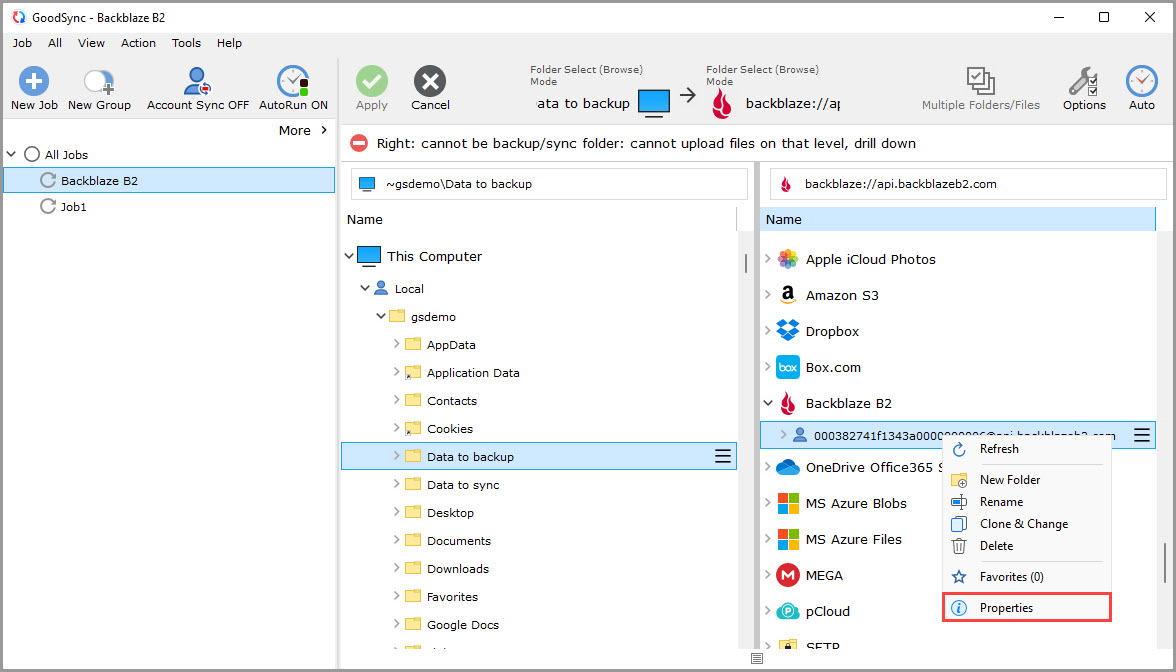This screenshot has height=672, width=1176.
Task: Expand the Dropbox entry
Action: tap(768, 330)
